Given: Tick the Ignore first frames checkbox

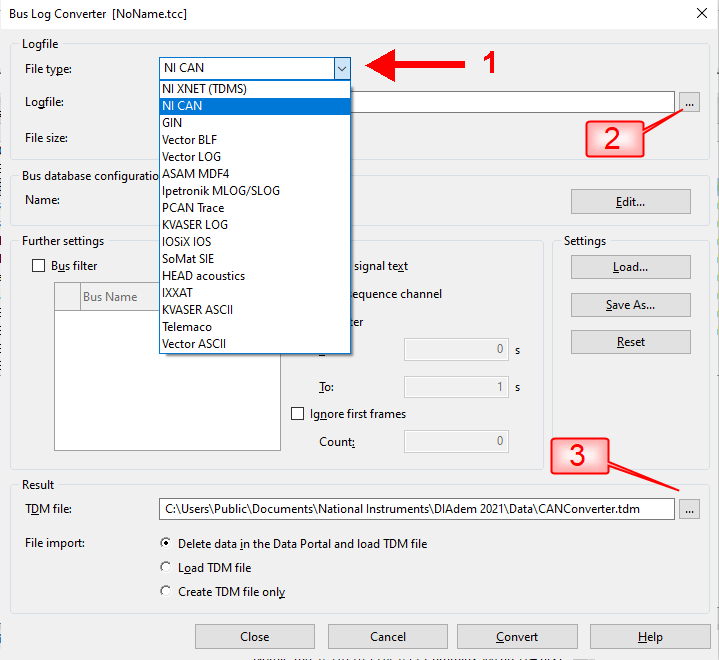Looking at the screenshot, I should 297,414.
